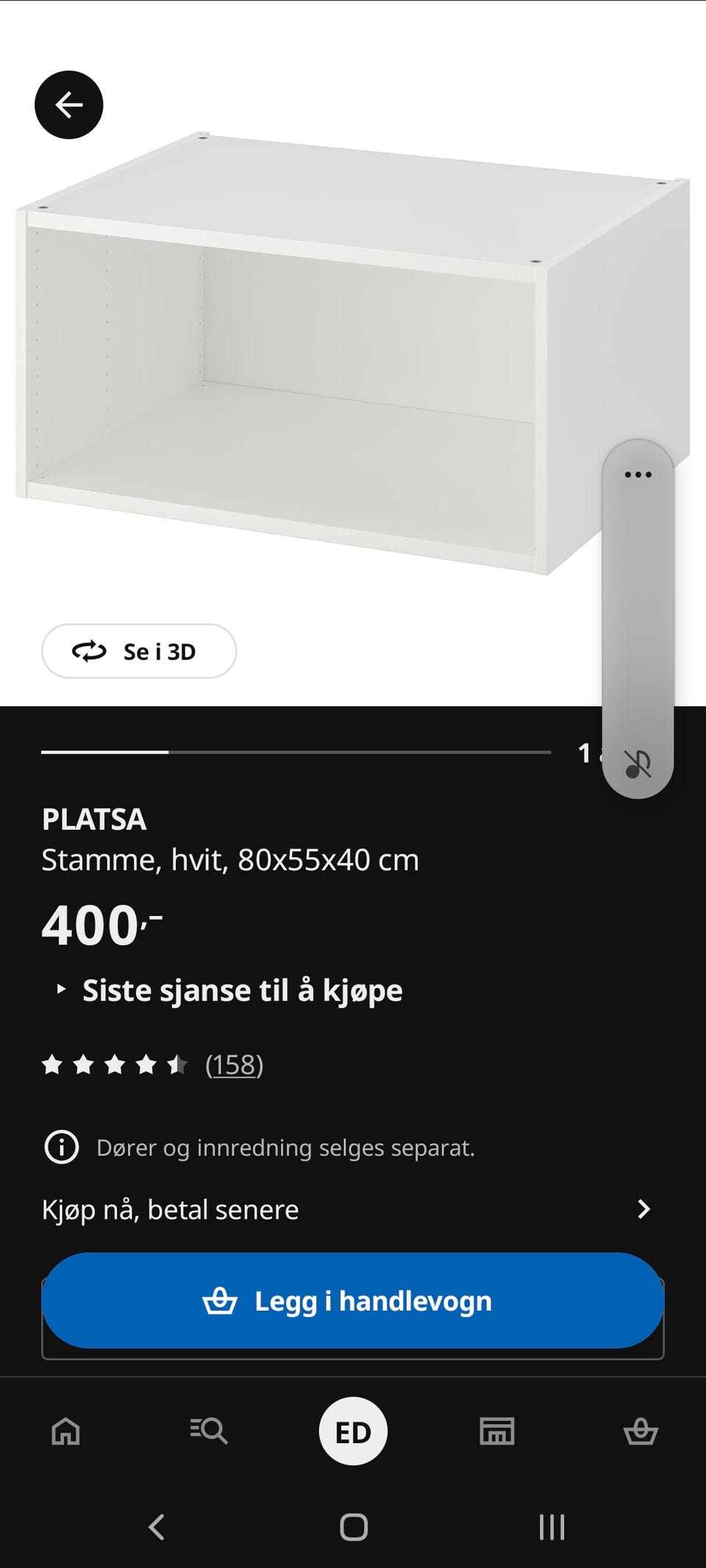
Task: Open the shopping basket tab
Action: [x=641, y=1431]
